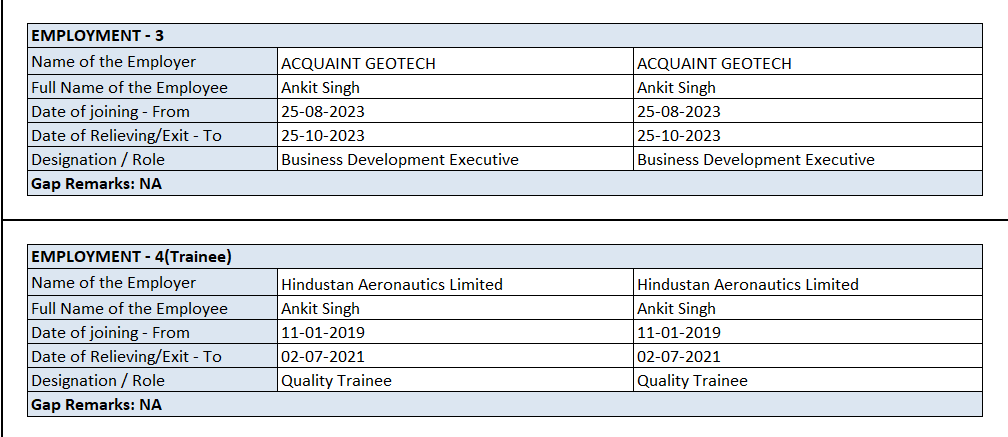
Task: Click Name of the Employer label under Employment 3
Action: 114,62
